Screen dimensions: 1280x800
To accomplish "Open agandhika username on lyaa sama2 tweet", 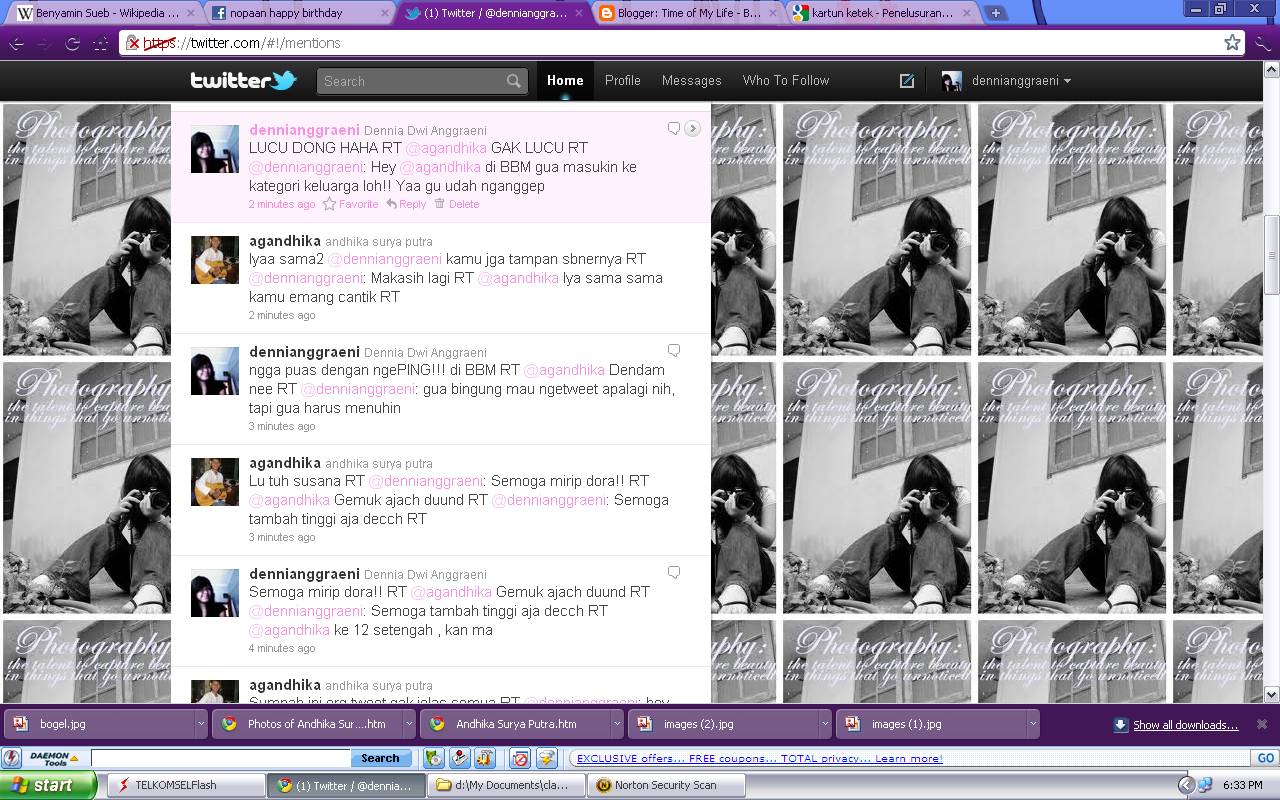I will [x=285, y=241].
